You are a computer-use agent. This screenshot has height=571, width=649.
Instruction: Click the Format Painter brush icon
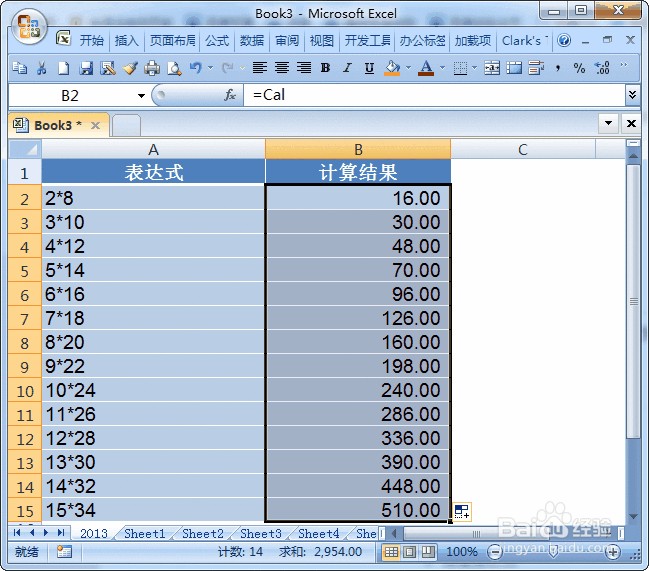tap(130, 67)
